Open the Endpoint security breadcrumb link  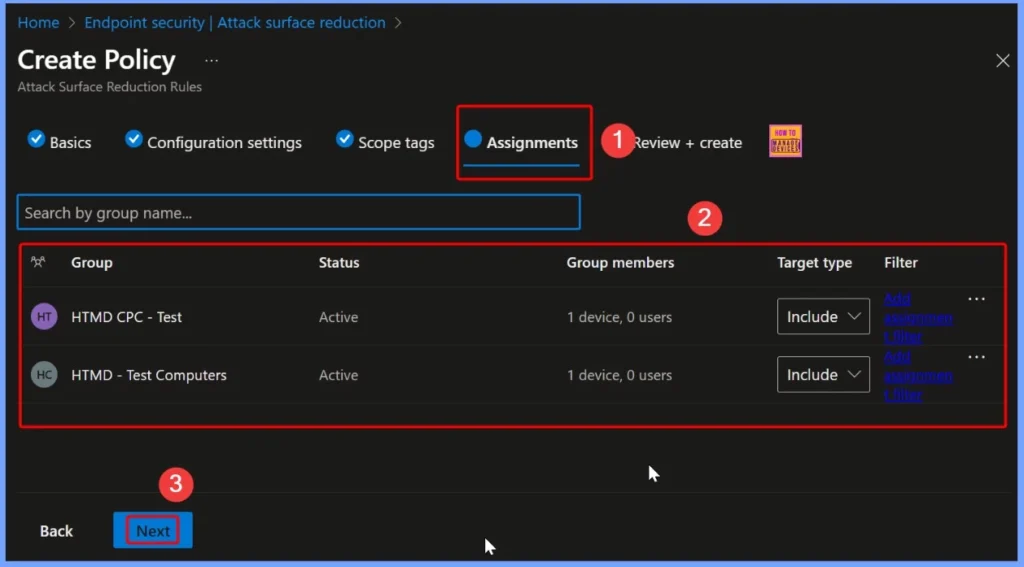point(234,22)
